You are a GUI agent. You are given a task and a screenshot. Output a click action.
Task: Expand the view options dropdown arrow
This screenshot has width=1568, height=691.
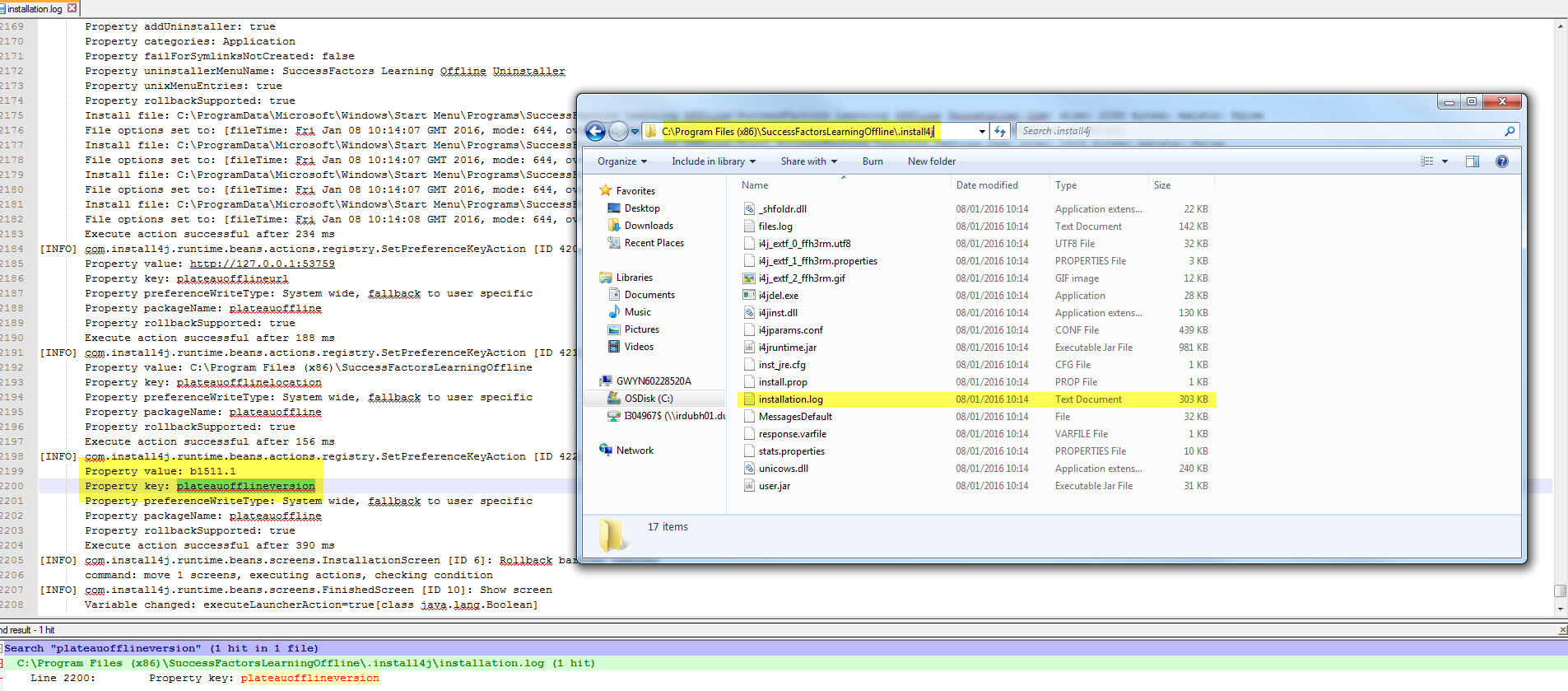1445,161
